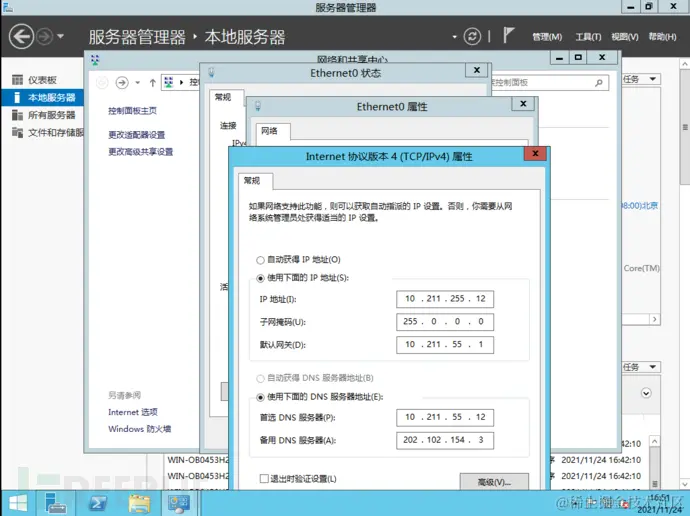Image resolution: width=690 pixels, height=516 pixels.
Task: Click the 备用 DNS 服务器 field
Action: [x=445, y=440]
